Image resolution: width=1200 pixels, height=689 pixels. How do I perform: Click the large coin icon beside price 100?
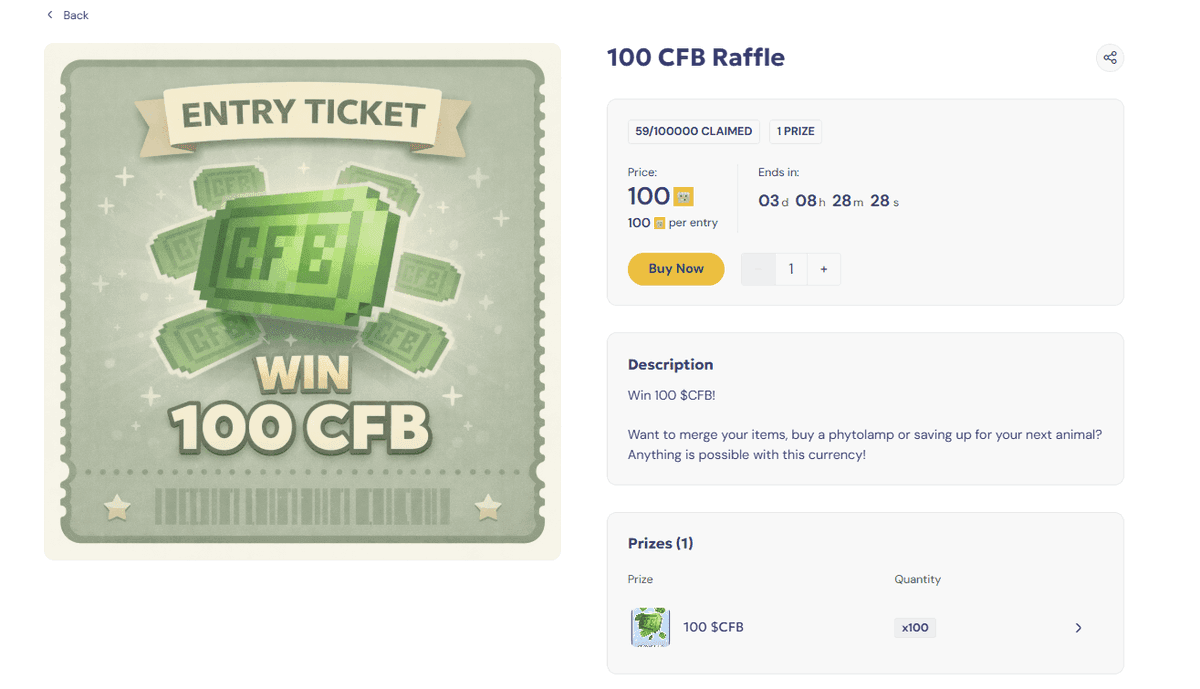(684, 197)
